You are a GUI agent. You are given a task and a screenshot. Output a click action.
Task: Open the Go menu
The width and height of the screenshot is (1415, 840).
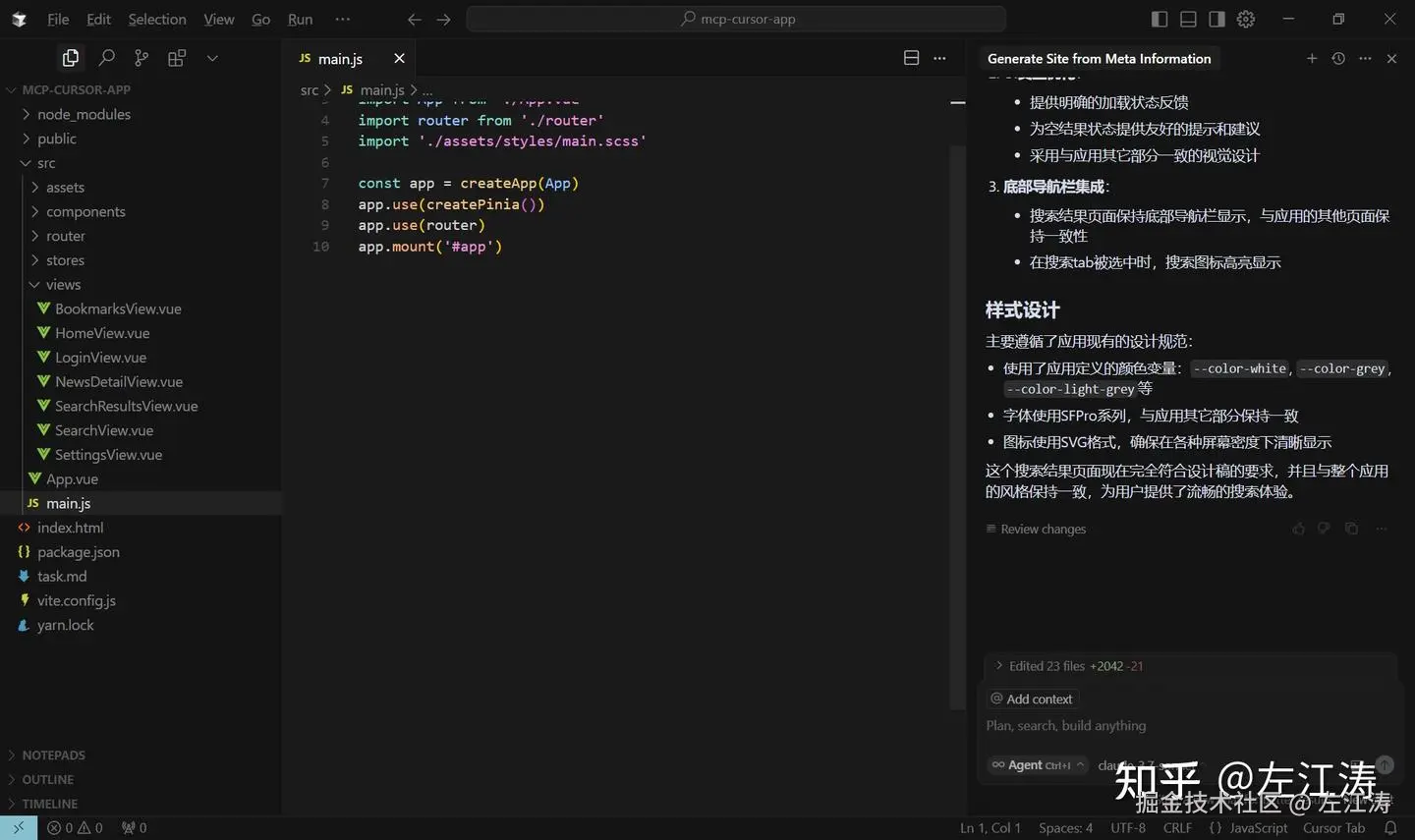point(260,20)
